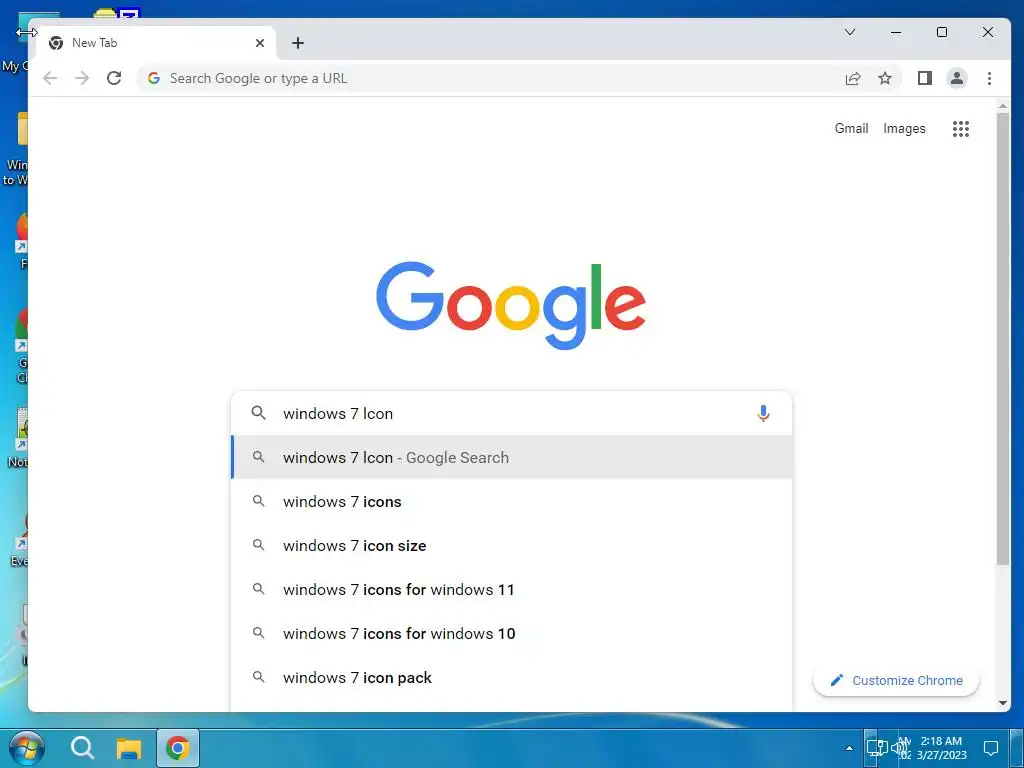Open File Explorer from the taskbar
The width and height of the screenshot is (1024, 768).
tap(129, 748)
